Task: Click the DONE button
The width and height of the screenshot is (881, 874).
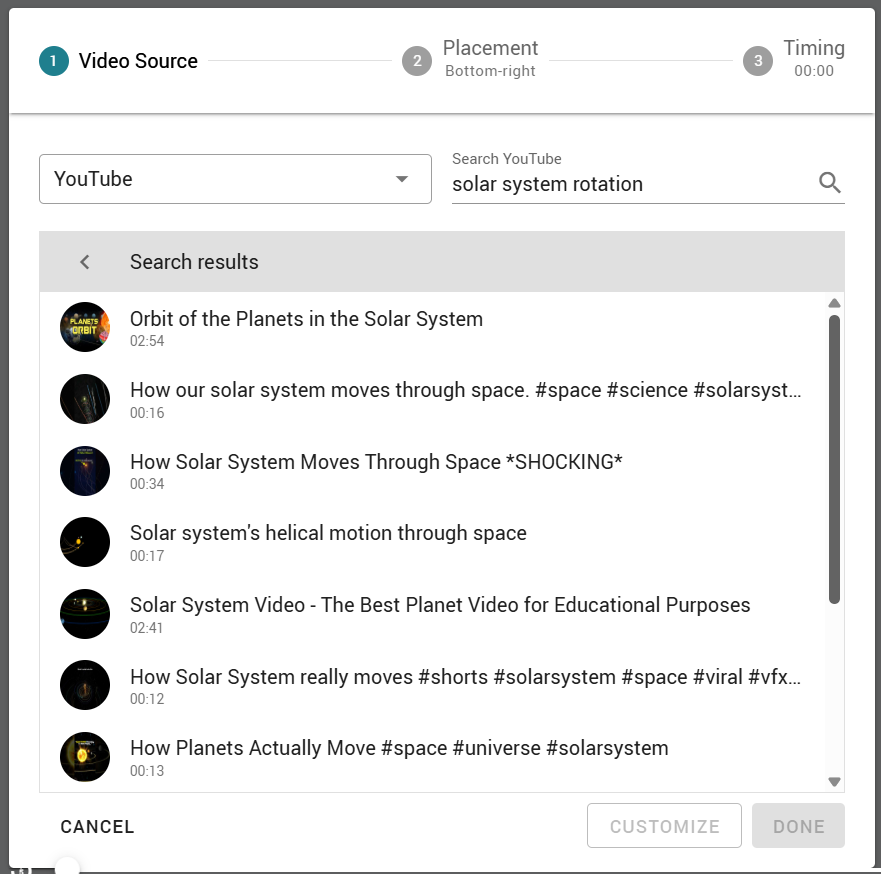Action: (798, 826)
